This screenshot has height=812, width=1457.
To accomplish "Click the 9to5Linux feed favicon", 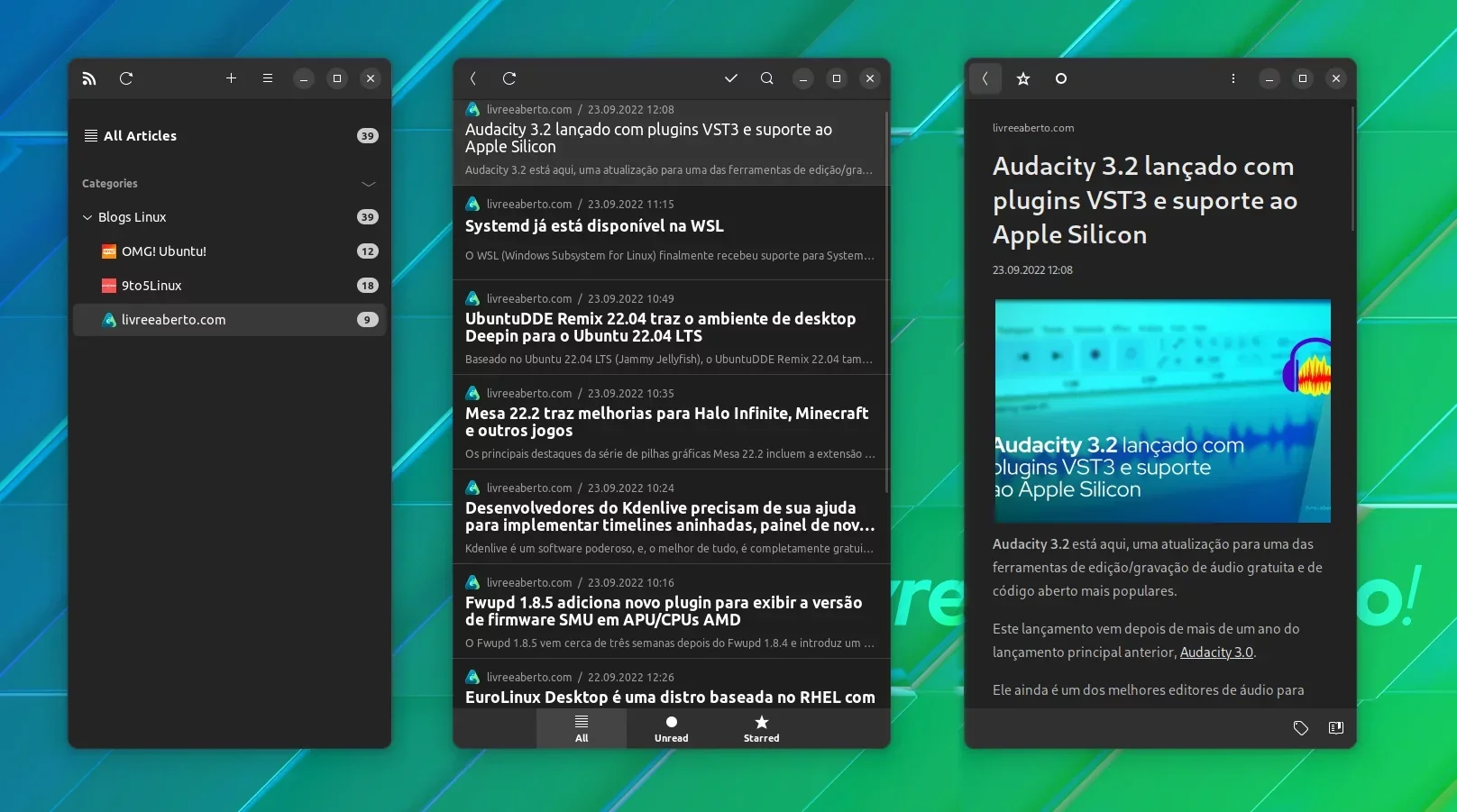I will point(109,286).
